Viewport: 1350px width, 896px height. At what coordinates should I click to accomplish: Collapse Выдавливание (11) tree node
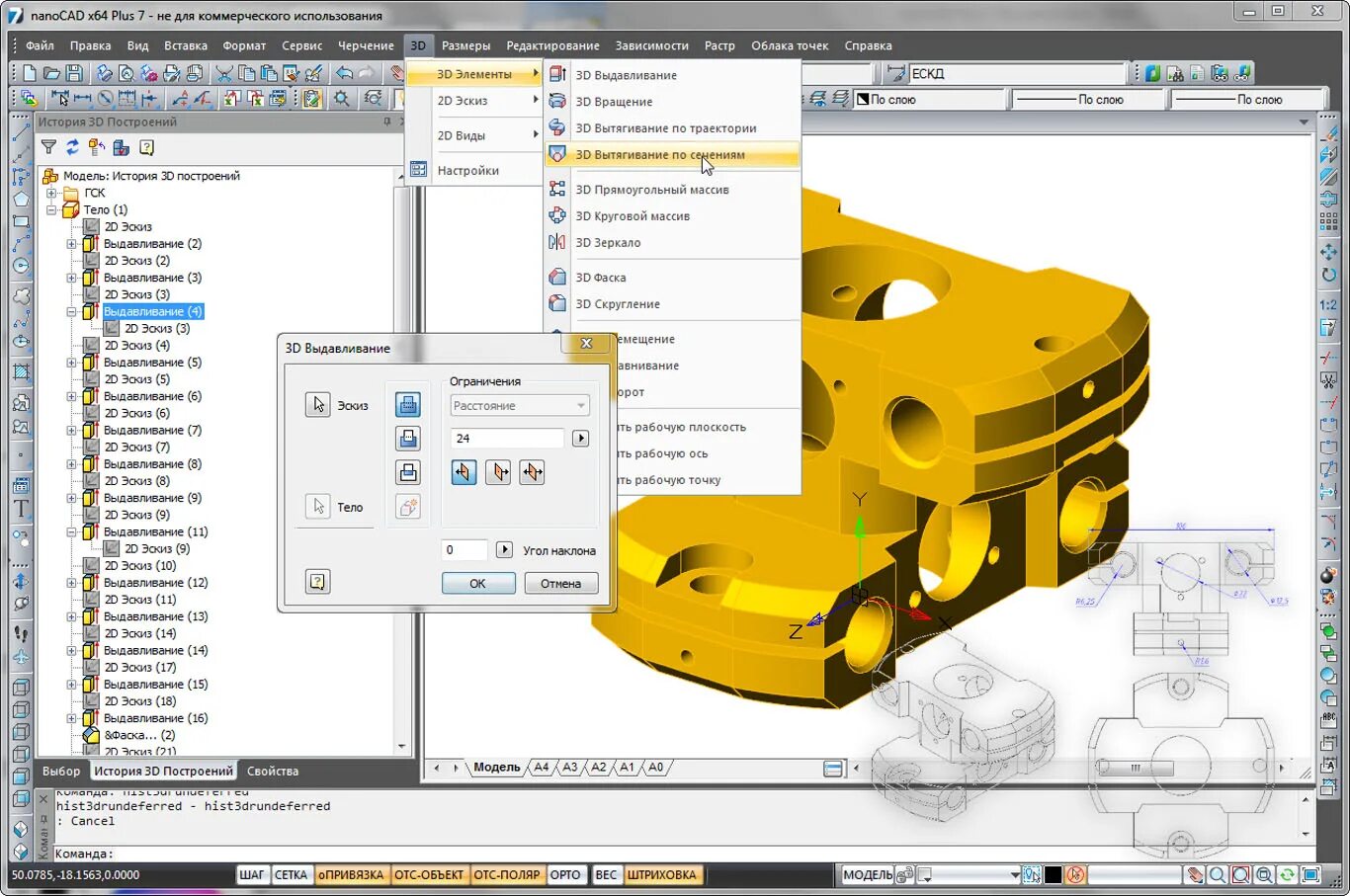click(71, 531)
